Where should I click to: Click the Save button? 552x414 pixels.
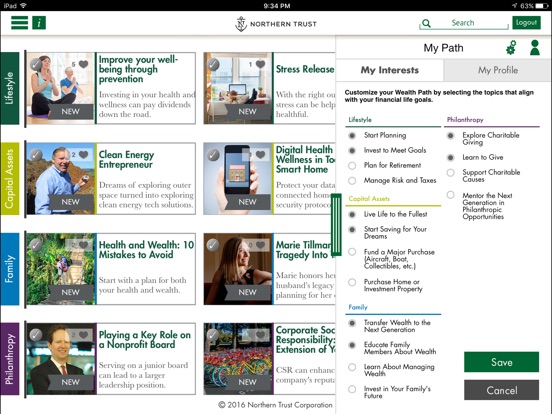501,362
